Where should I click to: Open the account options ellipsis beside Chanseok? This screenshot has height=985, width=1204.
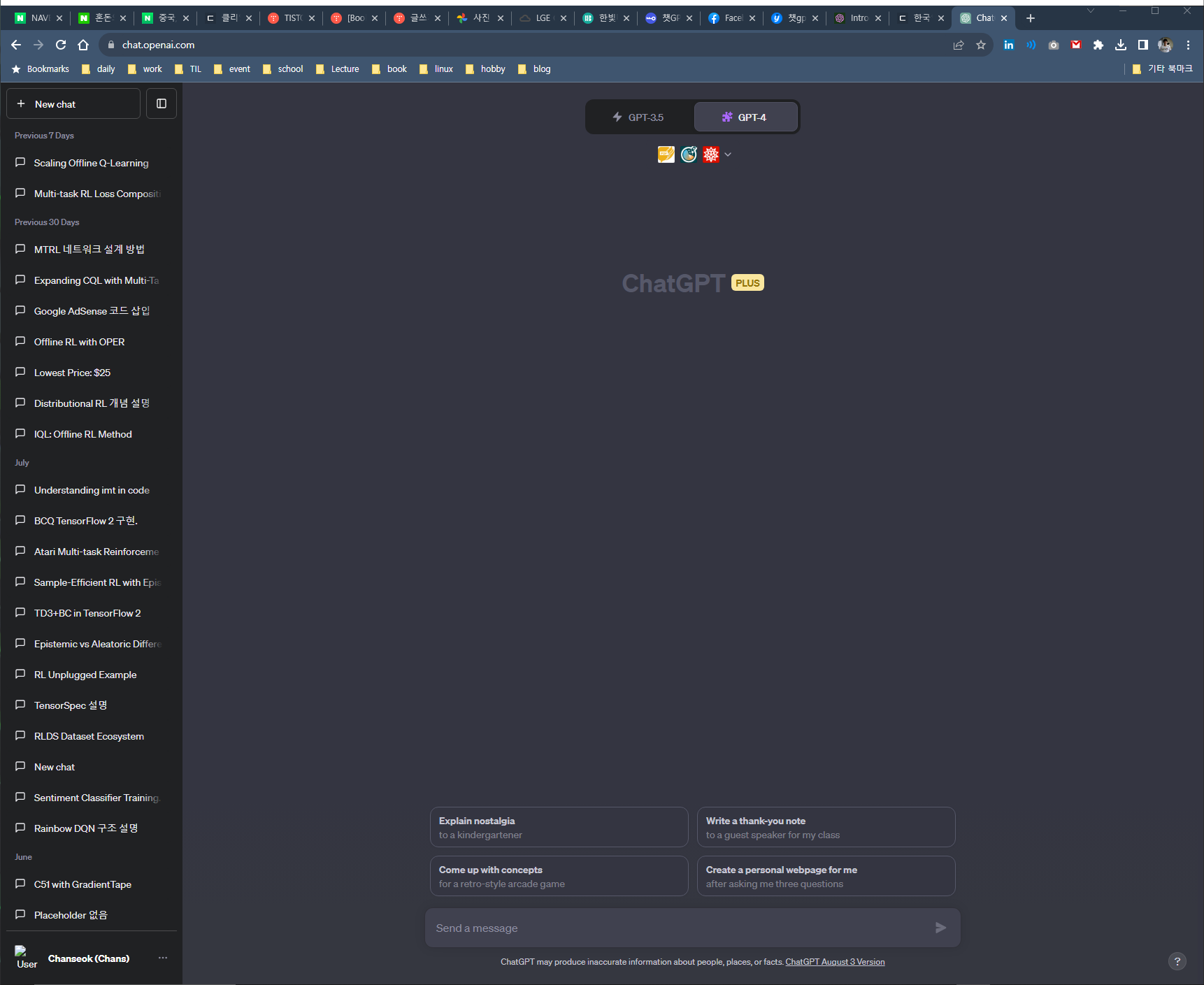tap(163, 958)
